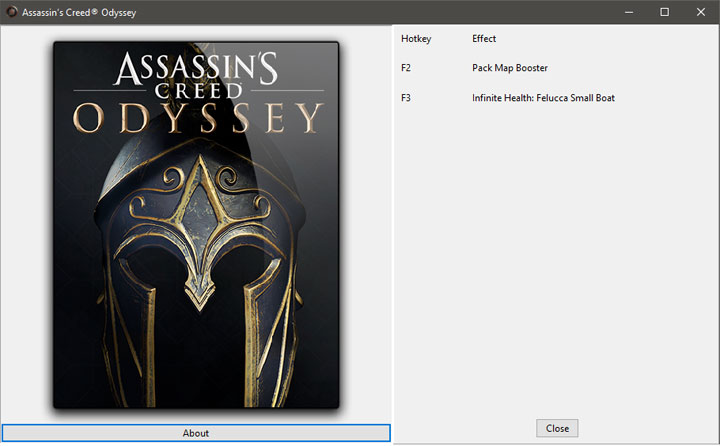Close the window with the X button
This screenshot has width=720, height=446.
point(701,12)
